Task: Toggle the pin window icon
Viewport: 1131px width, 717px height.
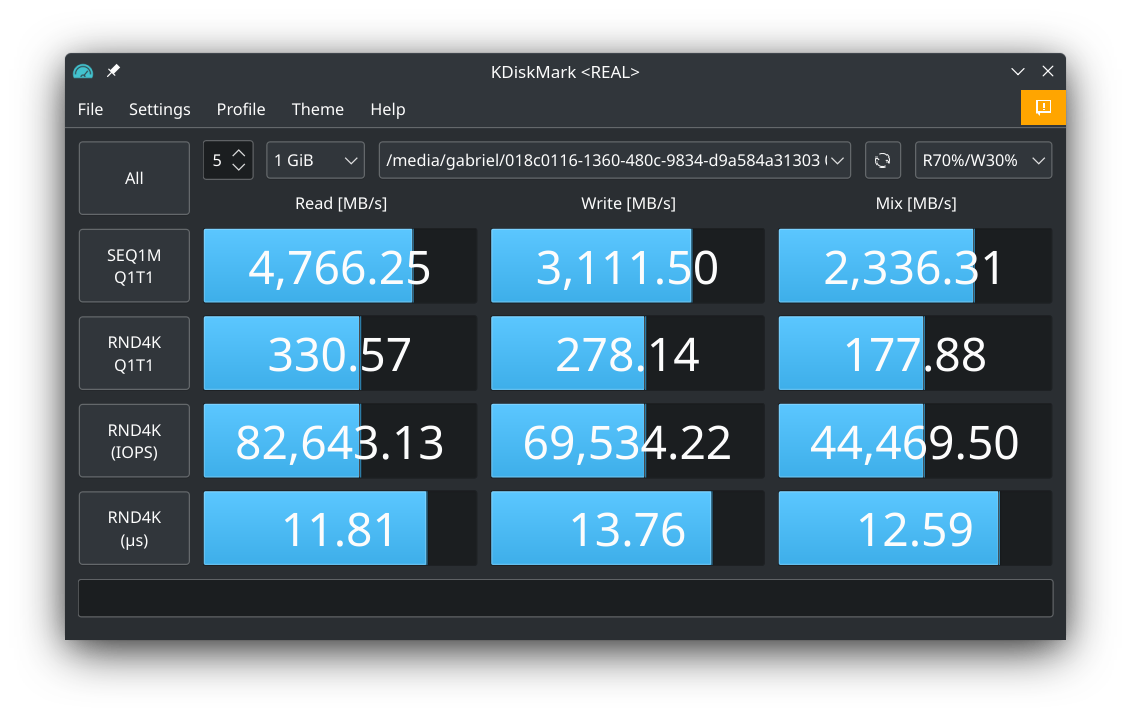Action: (113, 71)
